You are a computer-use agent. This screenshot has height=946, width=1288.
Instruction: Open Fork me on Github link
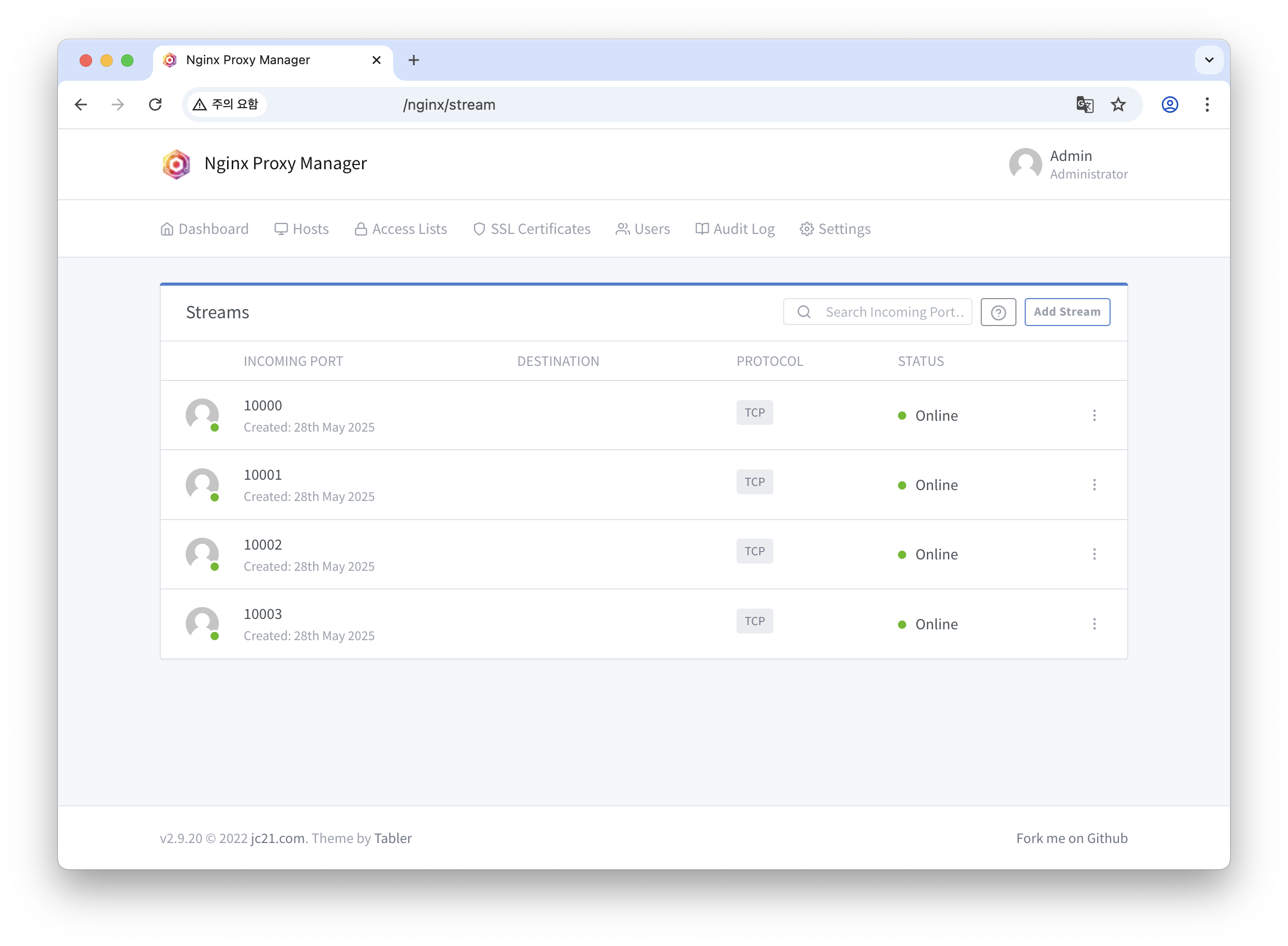click(1071, 838)
